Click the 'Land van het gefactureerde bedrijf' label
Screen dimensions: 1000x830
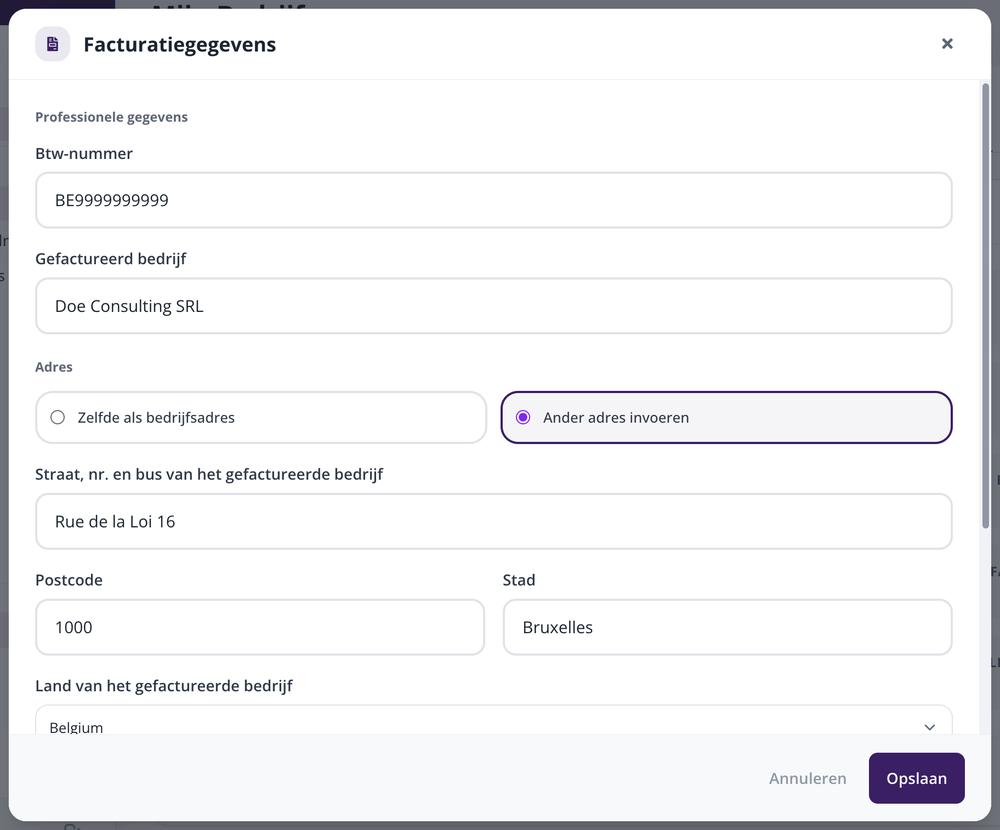tap(164, 686)
